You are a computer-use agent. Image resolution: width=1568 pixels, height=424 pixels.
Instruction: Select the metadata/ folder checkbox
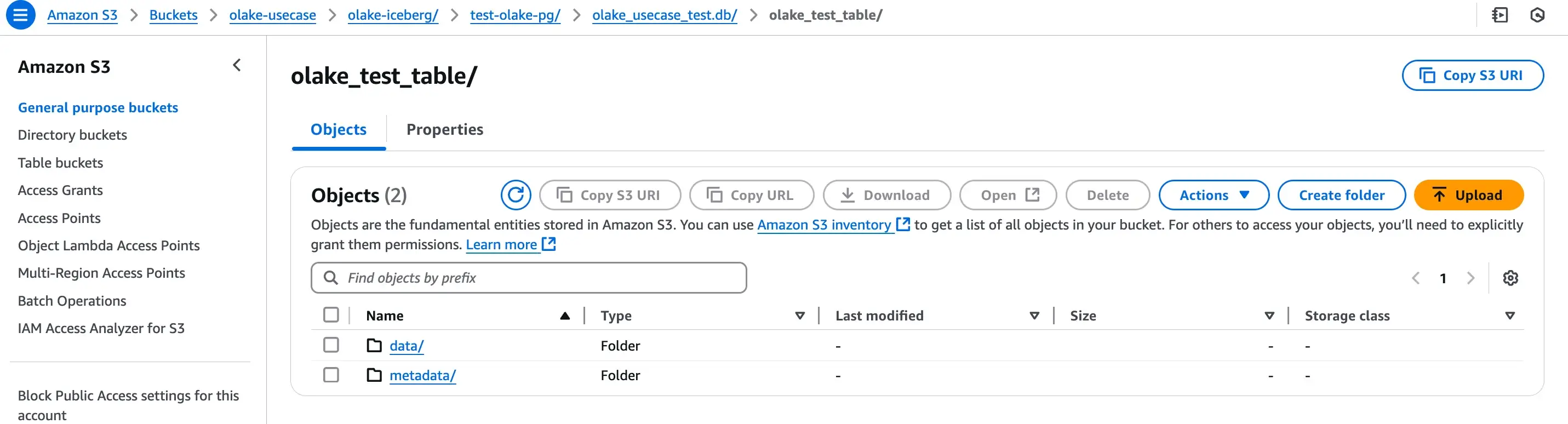tap(331, 375)
